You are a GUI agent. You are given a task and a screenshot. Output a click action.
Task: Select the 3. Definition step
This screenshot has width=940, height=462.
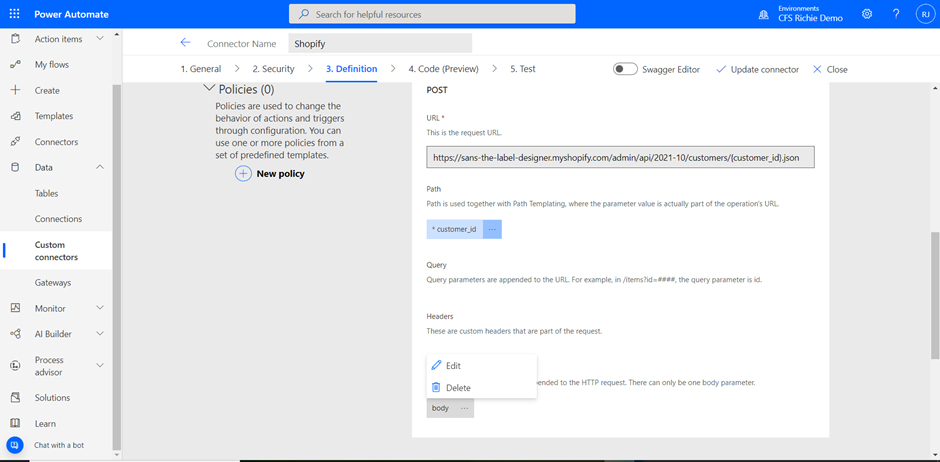point(351,69)
